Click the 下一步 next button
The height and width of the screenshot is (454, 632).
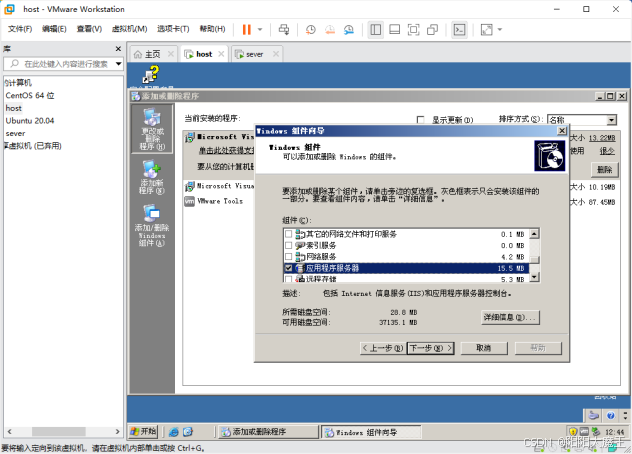pos(431,348)
